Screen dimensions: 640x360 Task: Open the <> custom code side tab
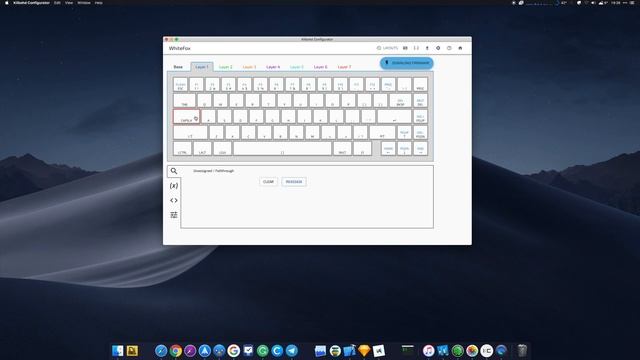coord(174,200)
